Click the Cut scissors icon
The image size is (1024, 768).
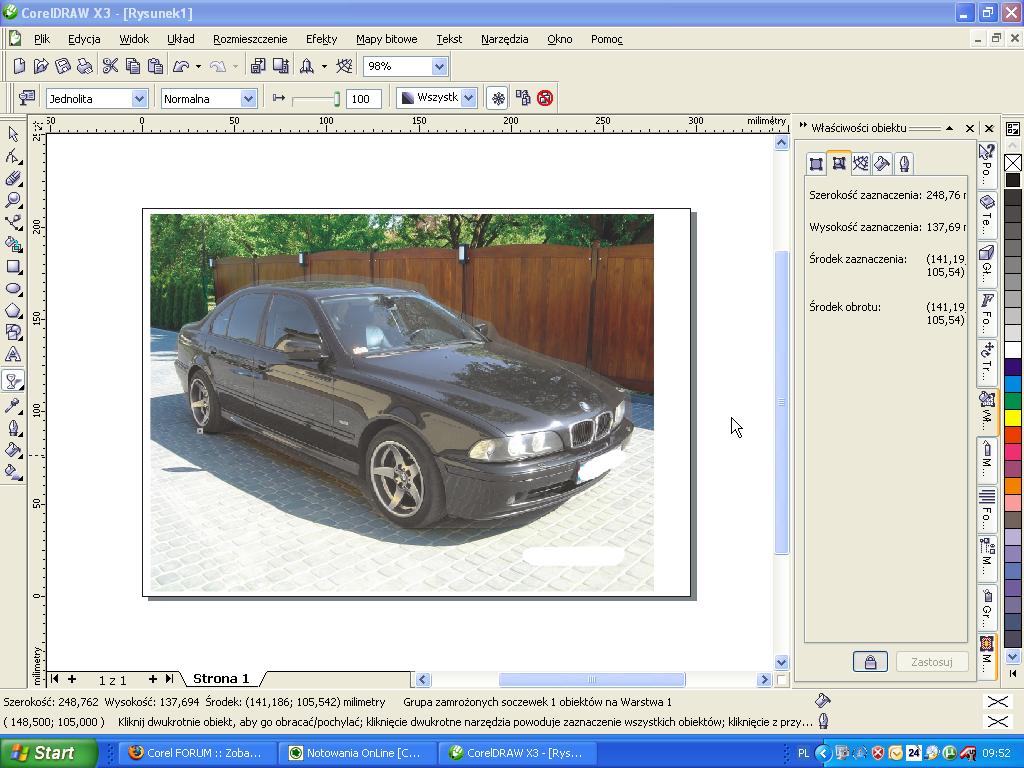(110, 66)
